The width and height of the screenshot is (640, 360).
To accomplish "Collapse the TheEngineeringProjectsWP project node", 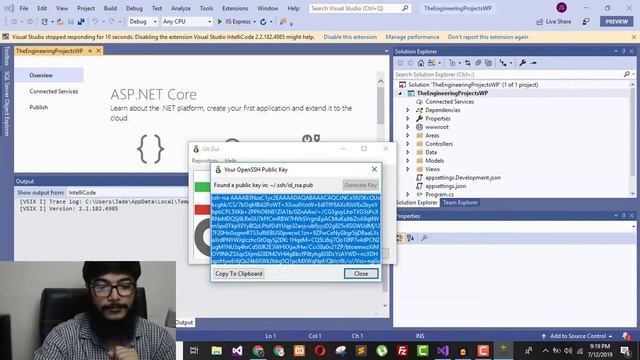I will point(400,93).
